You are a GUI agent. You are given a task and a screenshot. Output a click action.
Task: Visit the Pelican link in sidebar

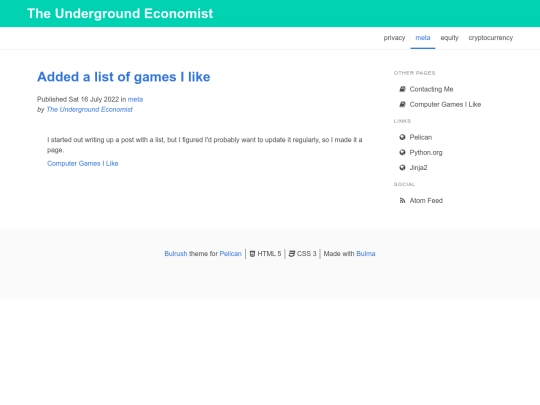point(420,137)
